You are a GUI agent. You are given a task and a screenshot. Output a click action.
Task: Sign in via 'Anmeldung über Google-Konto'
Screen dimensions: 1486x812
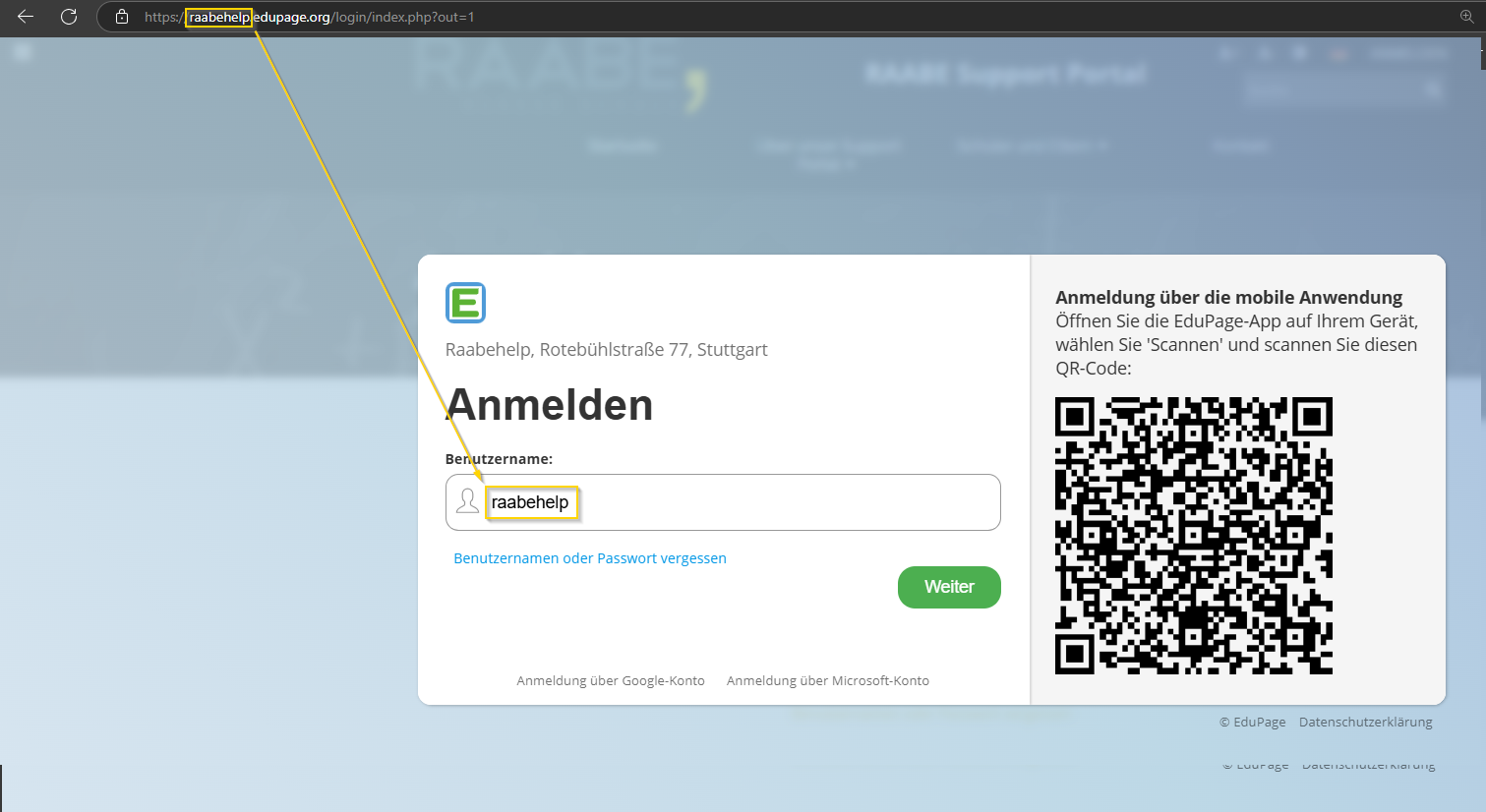611,680
